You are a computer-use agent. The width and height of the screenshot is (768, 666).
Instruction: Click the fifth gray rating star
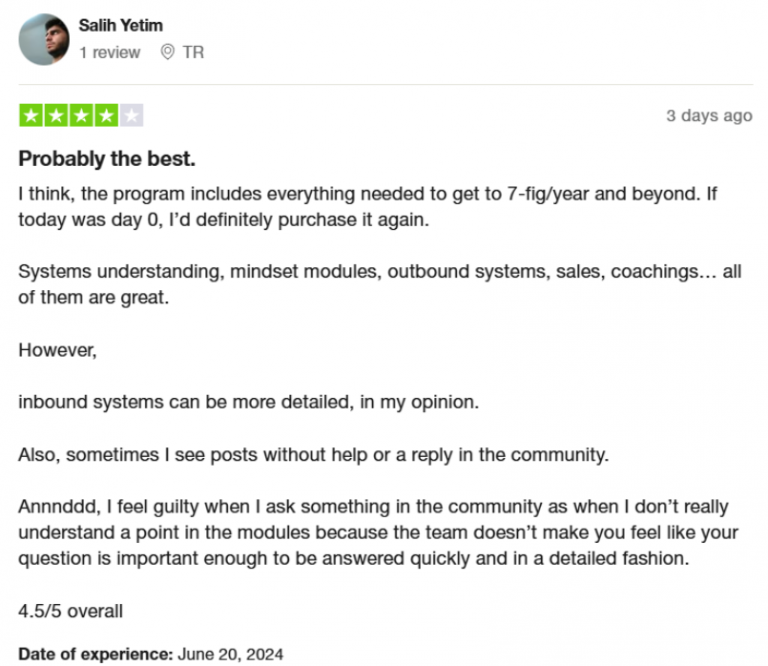pos(132,115)
